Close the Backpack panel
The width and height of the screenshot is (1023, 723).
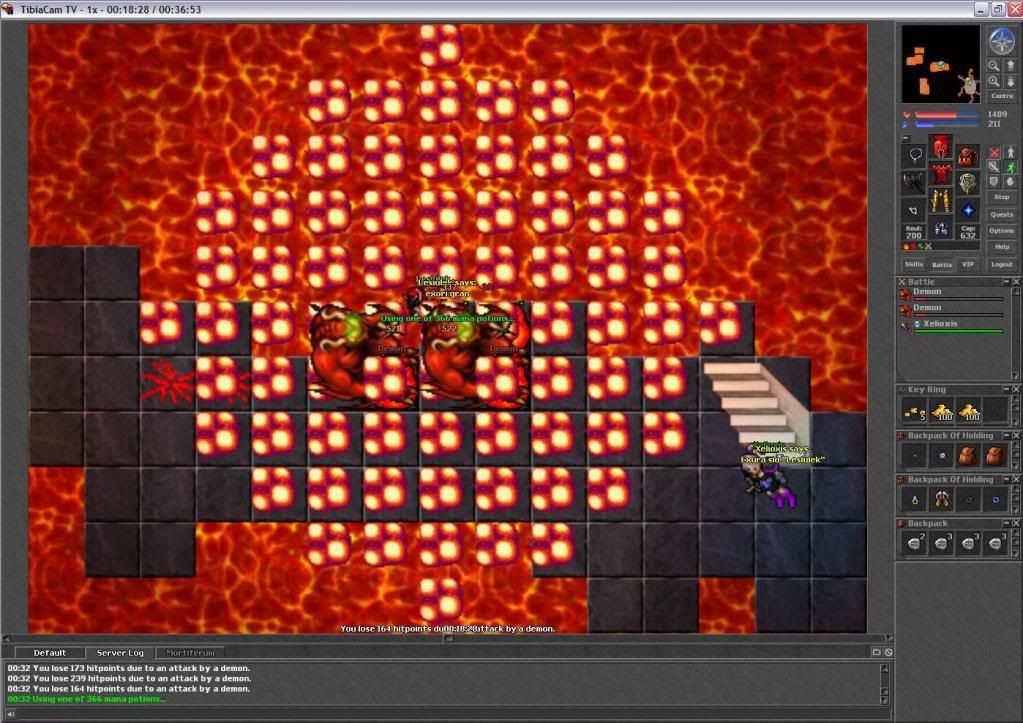click(x=1016, y=523)
